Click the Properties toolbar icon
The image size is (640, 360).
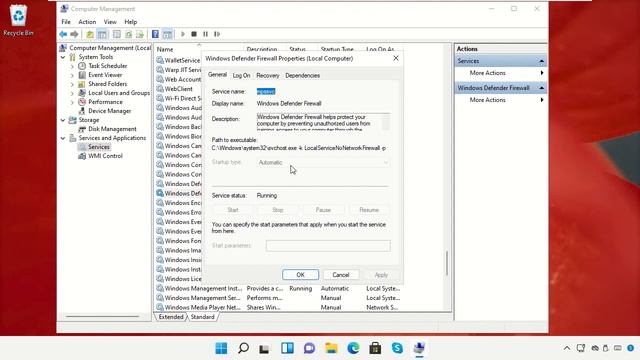tap(117, 34)
